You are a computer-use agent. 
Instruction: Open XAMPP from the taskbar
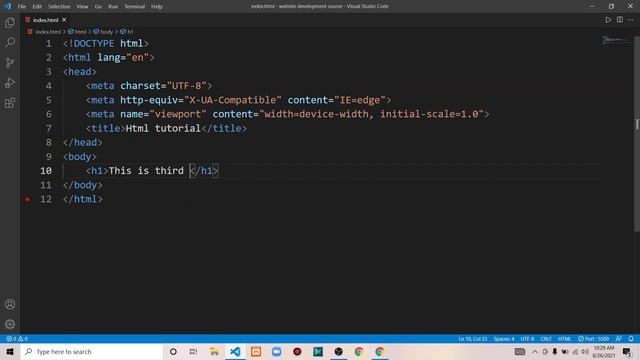point(256,351)
